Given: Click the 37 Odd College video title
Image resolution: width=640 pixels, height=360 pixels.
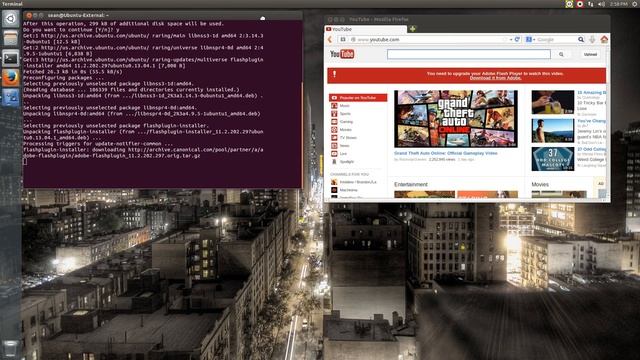Looking at the screenshot, I should (x=591, y=149).
